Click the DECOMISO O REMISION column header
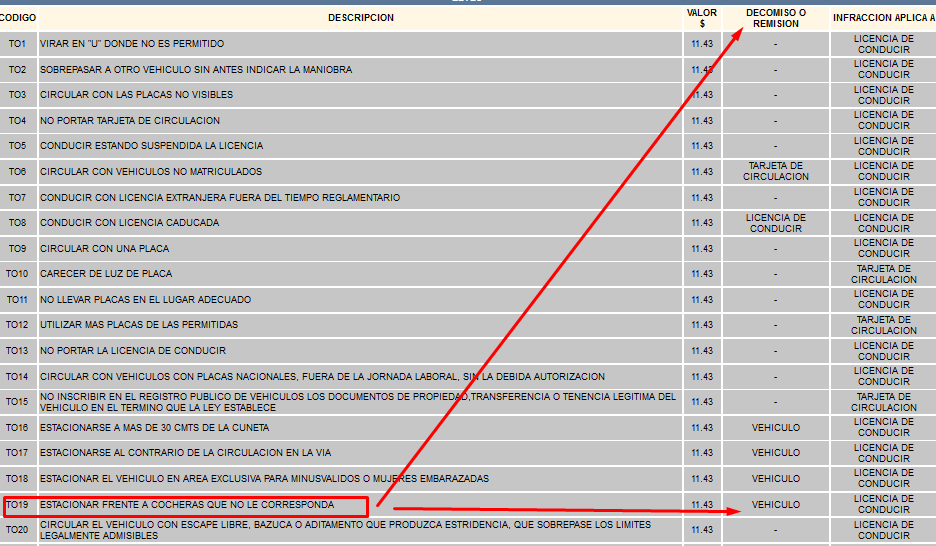Screen dimensions: 936x546 [775, 18]
